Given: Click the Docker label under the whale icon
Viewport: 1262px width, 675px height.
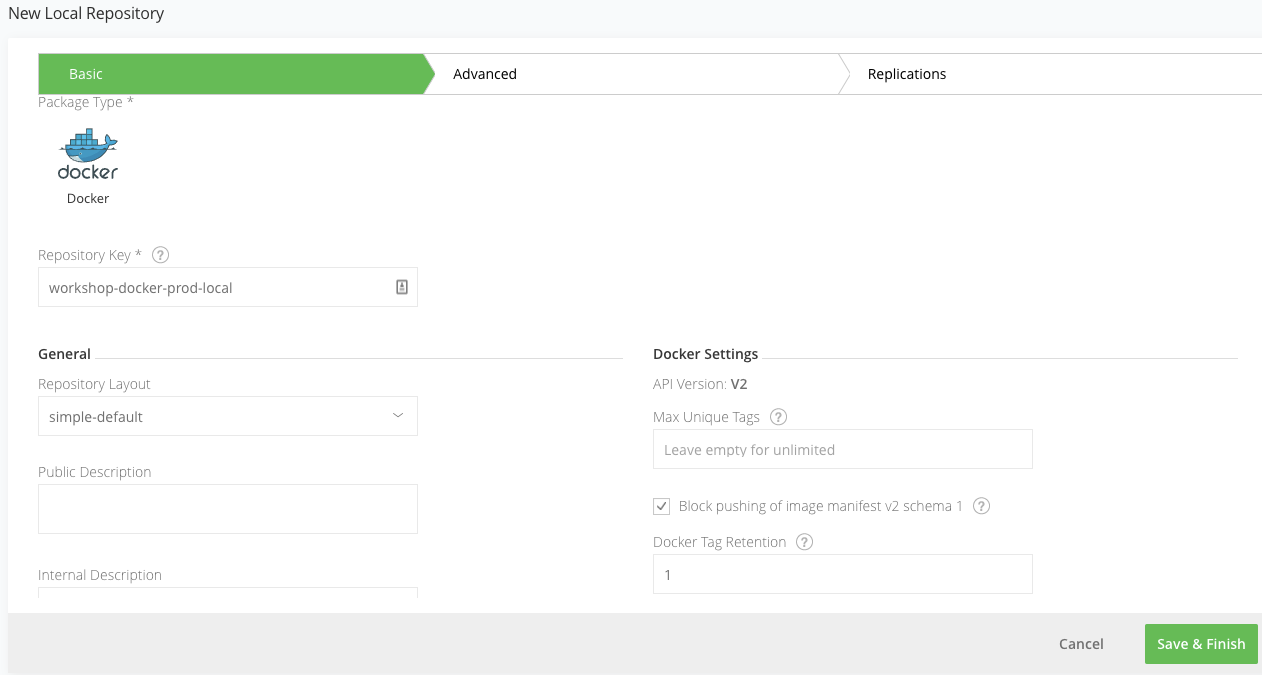Looking at the screenshot, I should pos(88,198).
